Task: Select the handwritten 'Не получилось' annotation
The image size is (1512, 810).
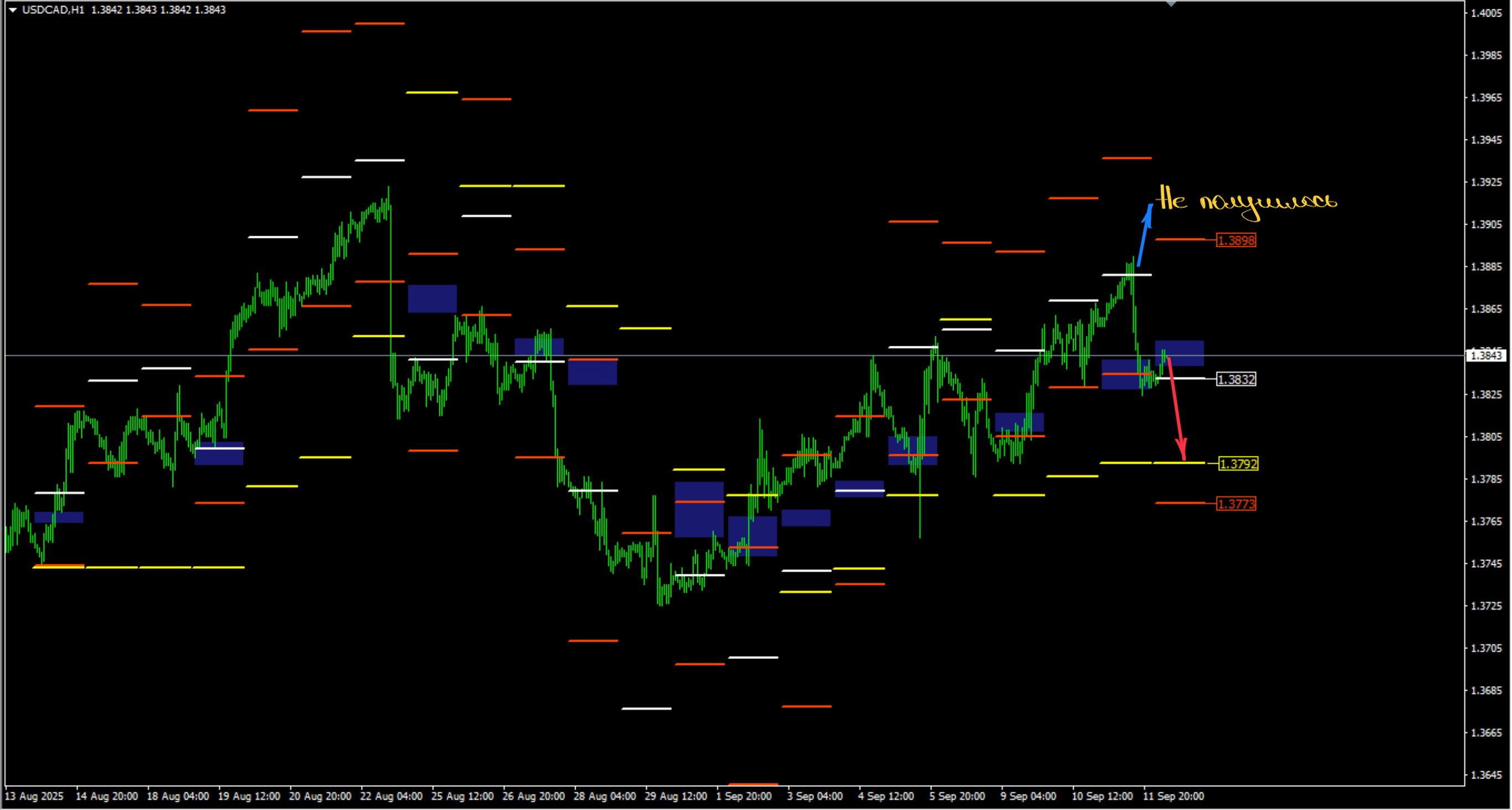Action: pos(1247,202)
